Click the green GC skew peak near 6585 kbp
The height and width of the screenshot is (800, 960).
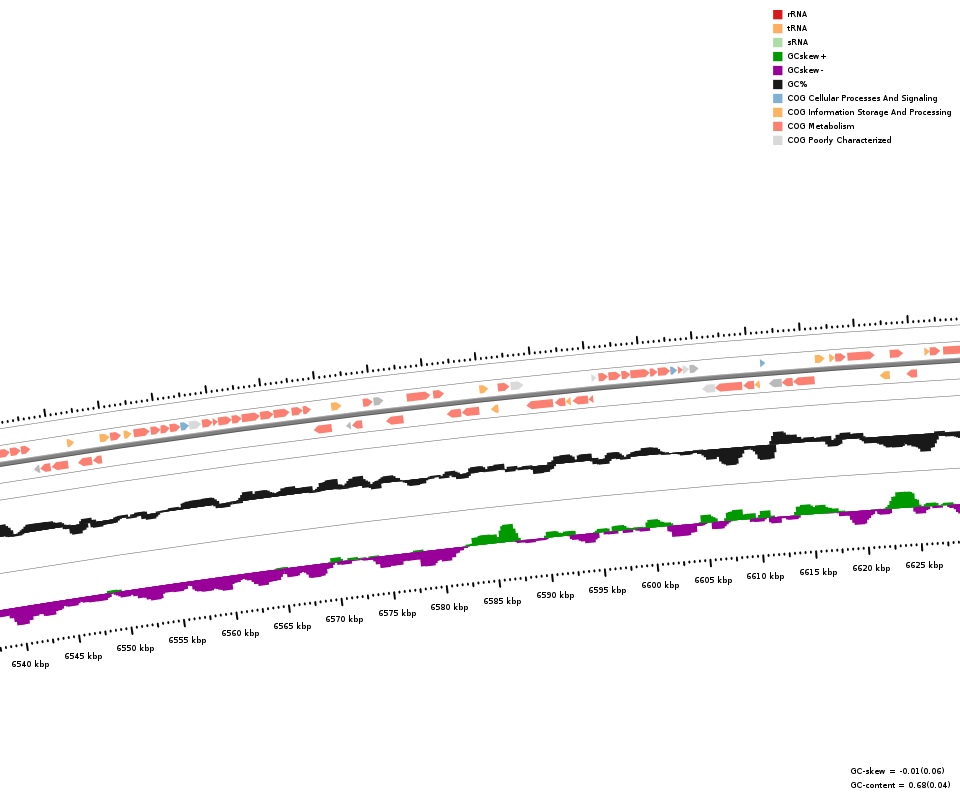tap(506, 532)
